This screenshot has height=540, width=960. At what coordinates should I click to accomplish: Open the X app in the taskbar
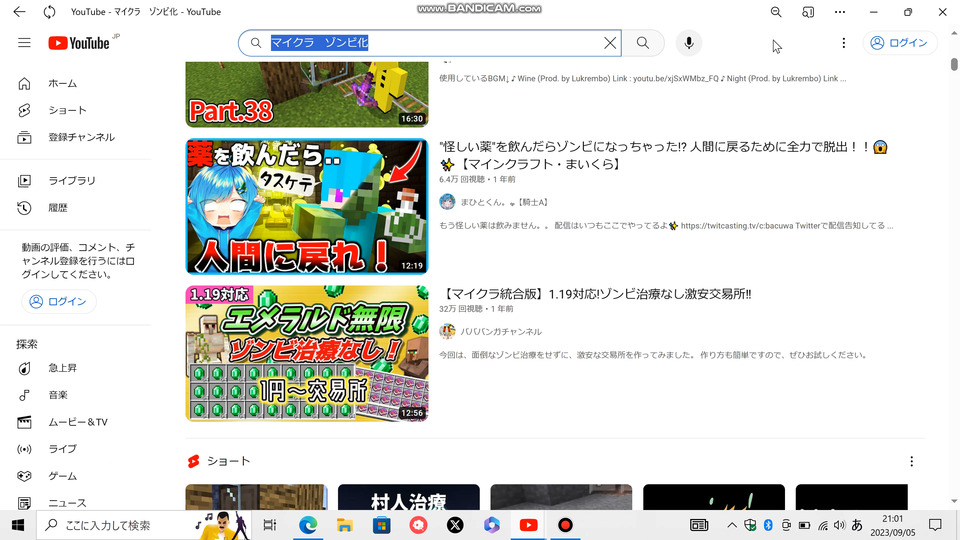(455, 525)
